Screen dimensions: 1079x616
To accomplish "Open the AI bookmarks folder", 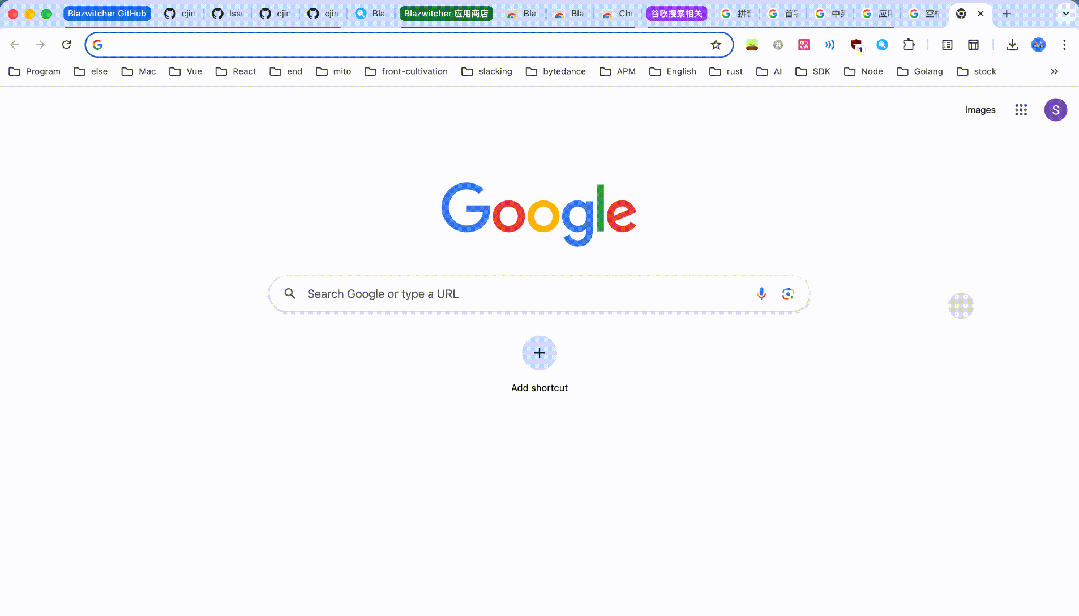I will point(769,72).
